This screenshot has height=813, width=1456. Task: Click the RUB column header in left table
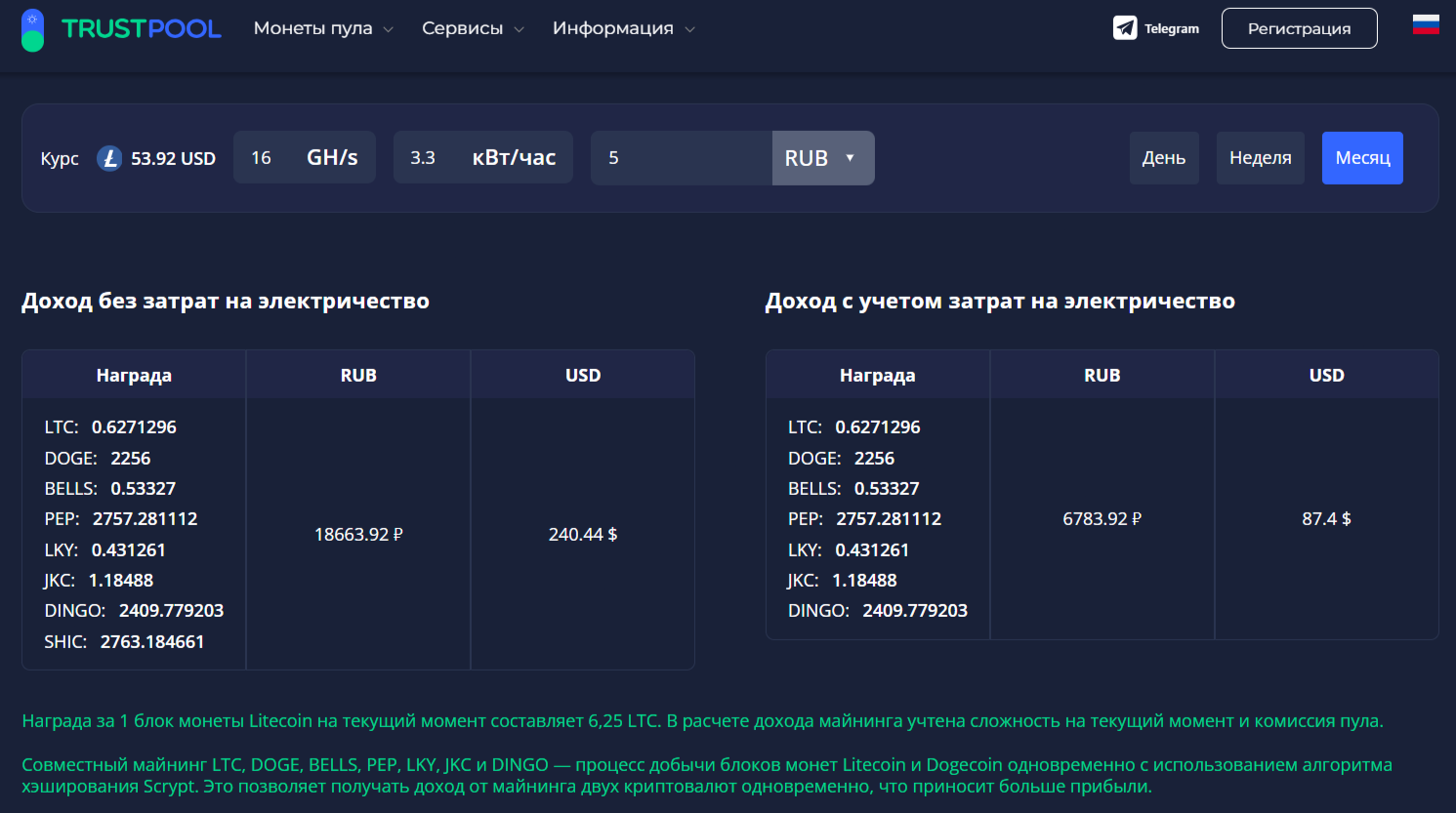[358, 375]
